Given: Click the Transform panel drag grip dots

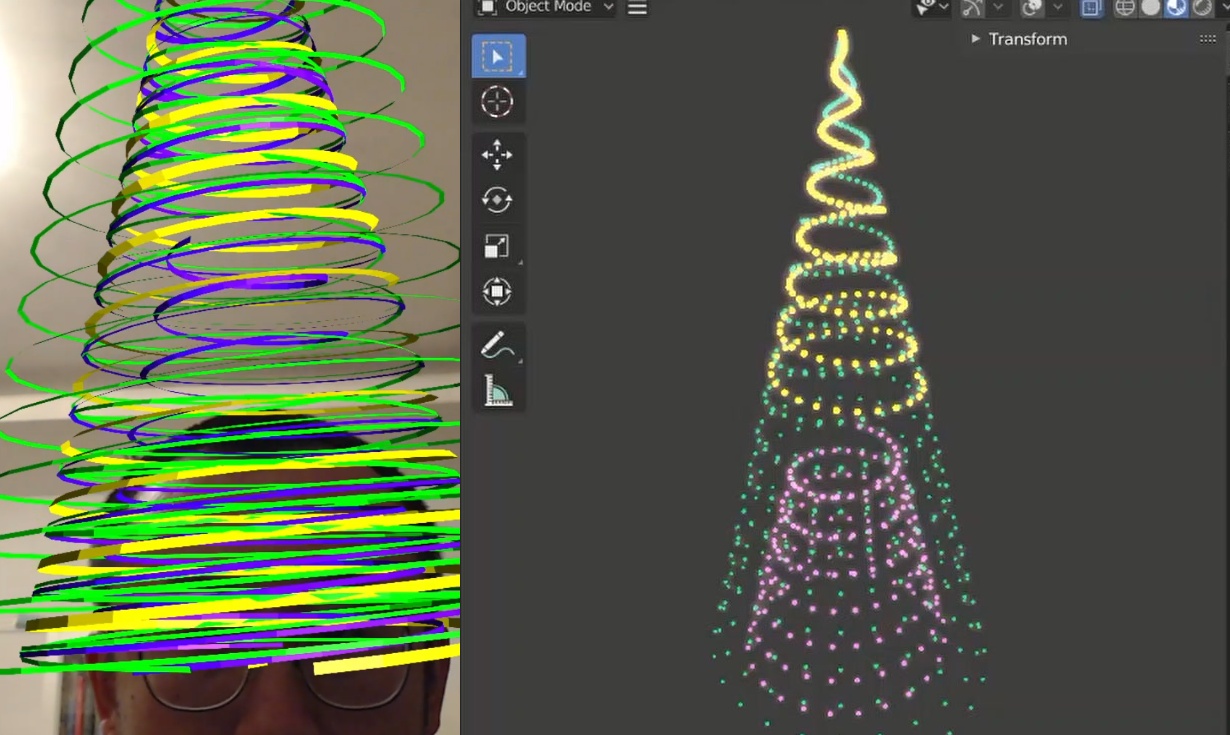Looking at the screenshot, I should pos(1208,39).
